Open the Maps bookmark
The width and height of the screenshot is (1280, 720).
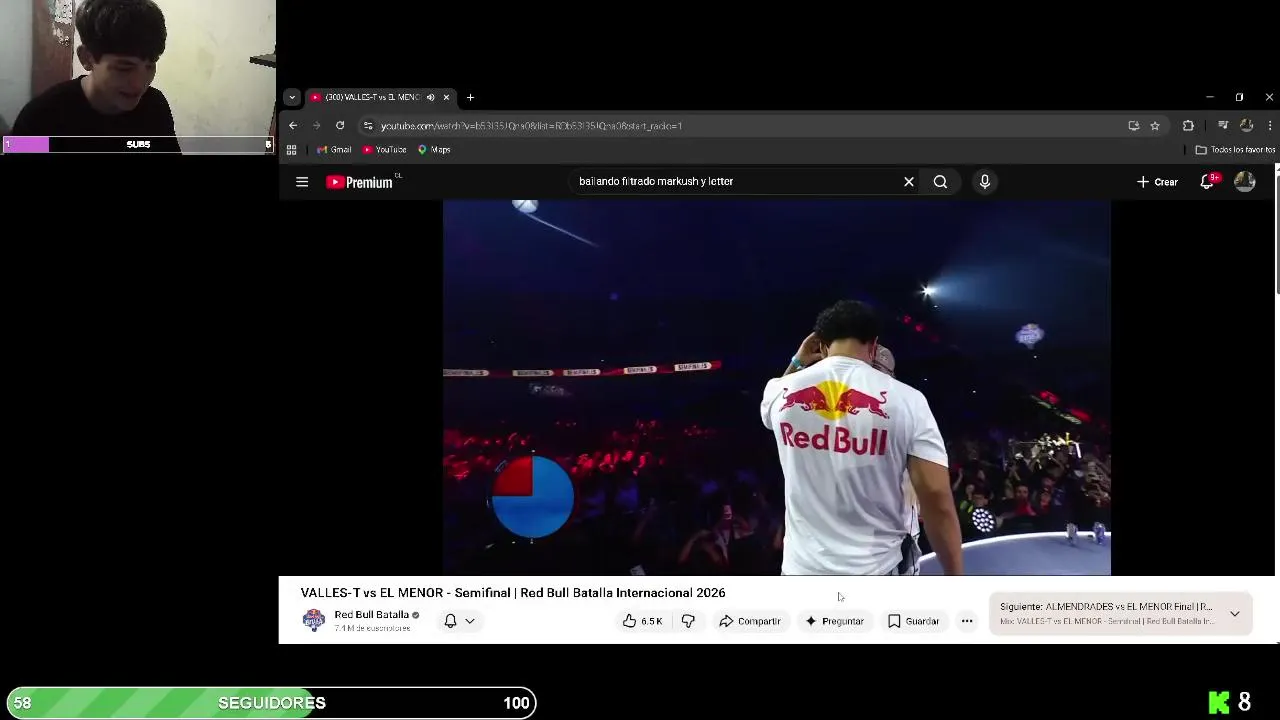pyautogui.click(x=434, y=150)
